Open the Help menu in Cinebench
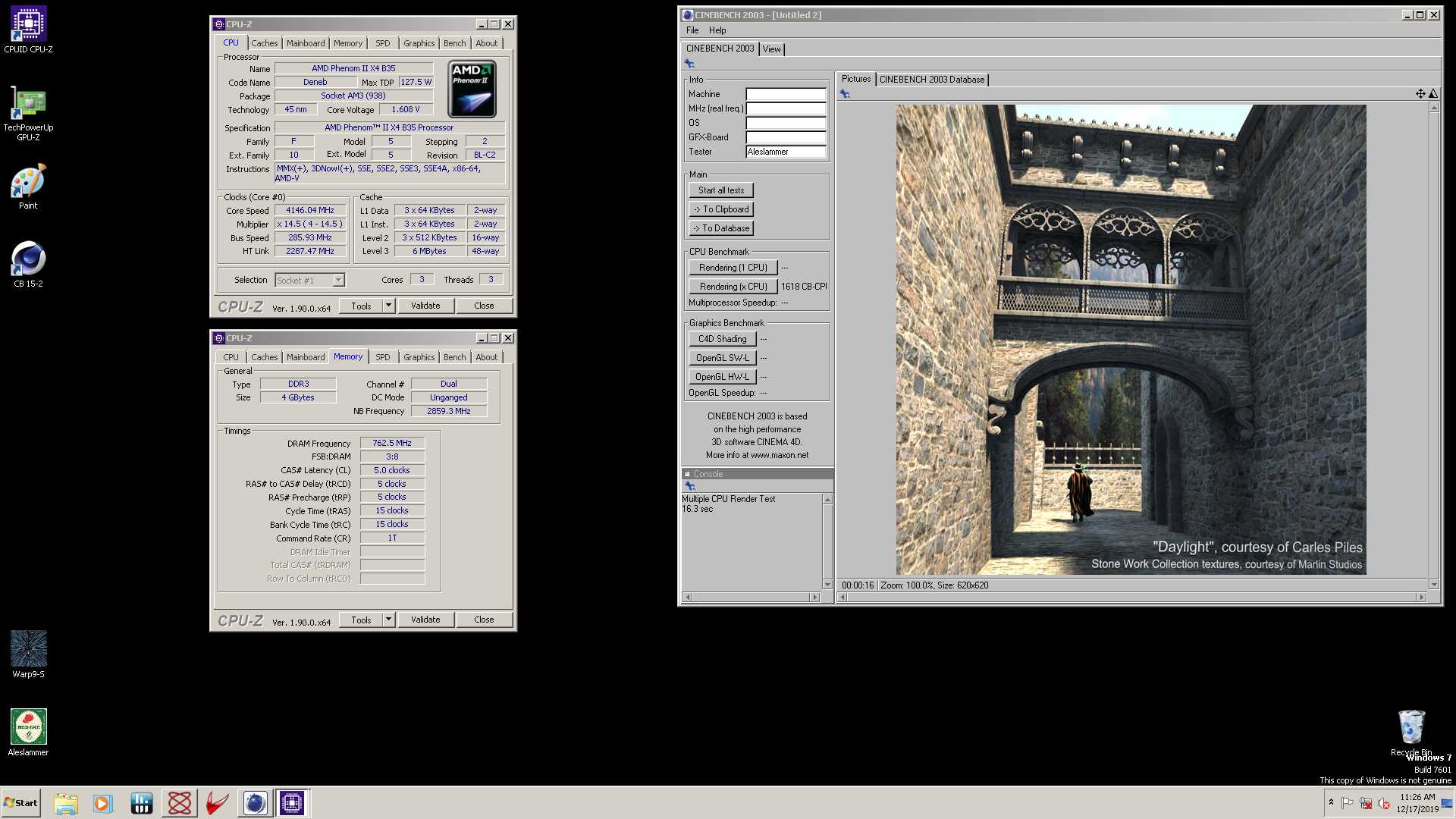 717,30
